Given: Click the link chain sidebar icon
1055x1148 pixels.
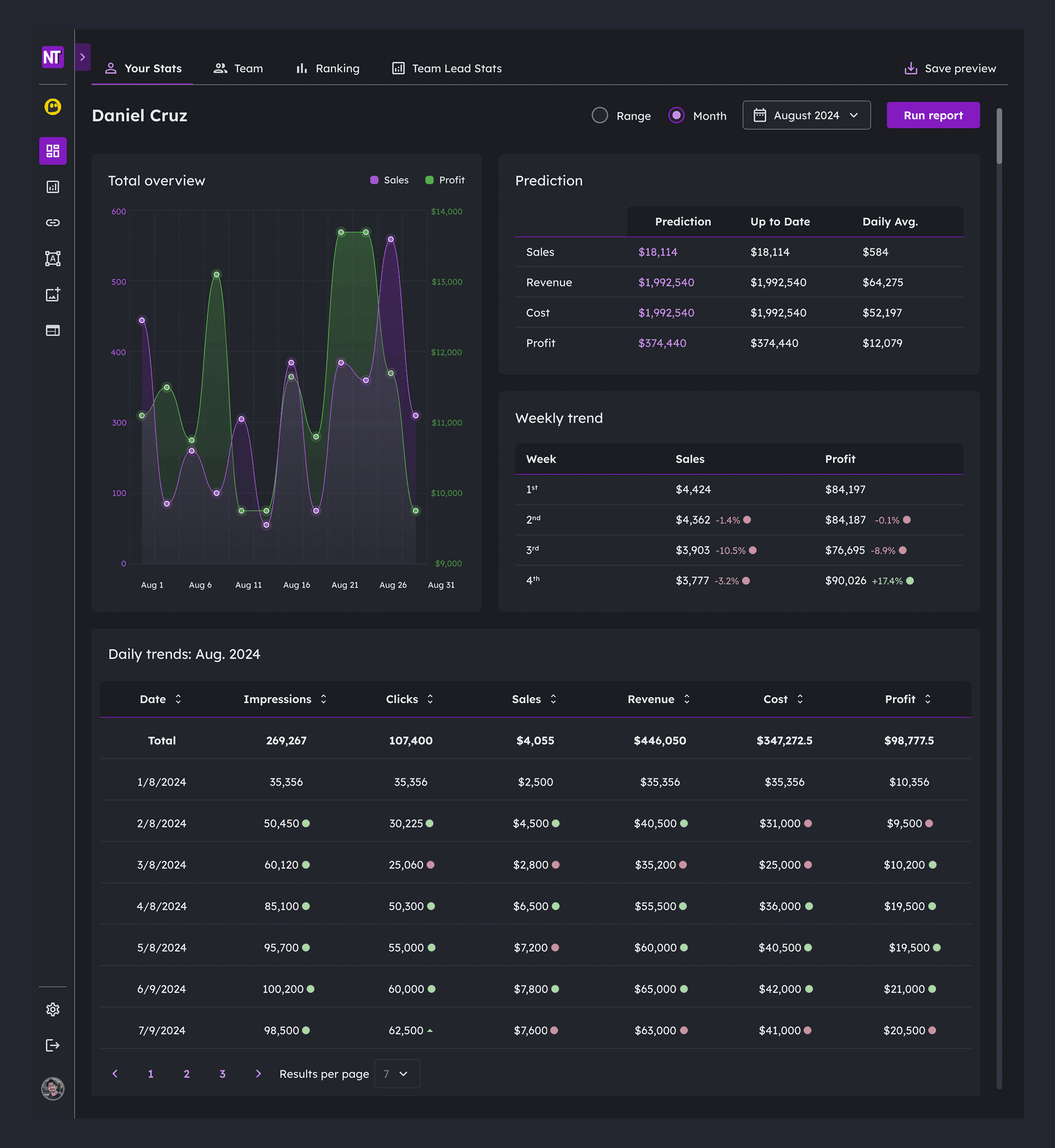Looking at the screenshot, I should (x=53, y=223).
